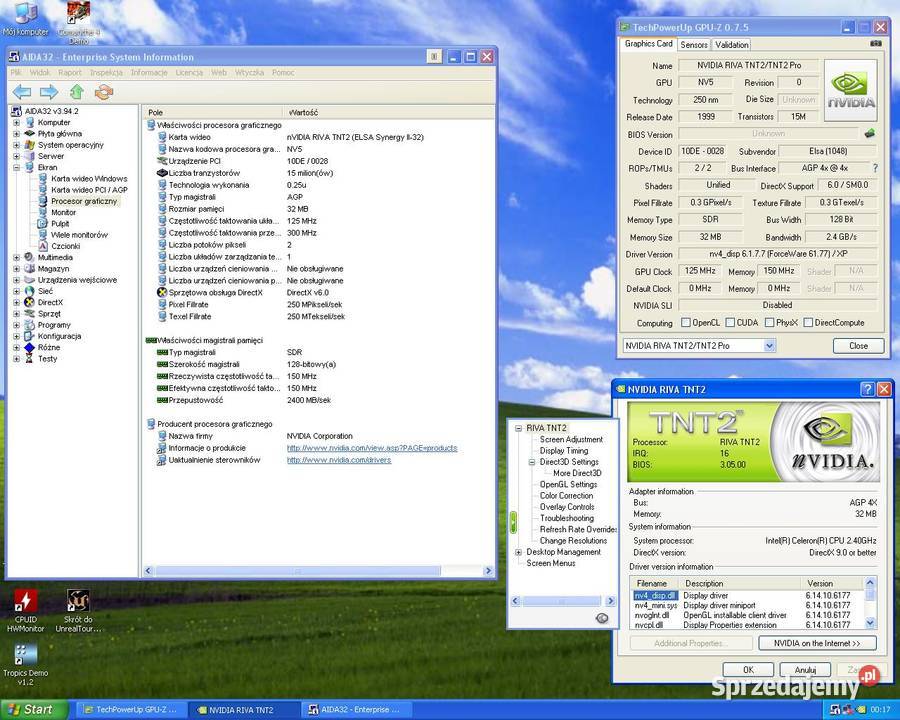This screenshot has height=720, width=900.
Task: Select Czcionki item in AIDA32 tree
Action: [65, 246]
